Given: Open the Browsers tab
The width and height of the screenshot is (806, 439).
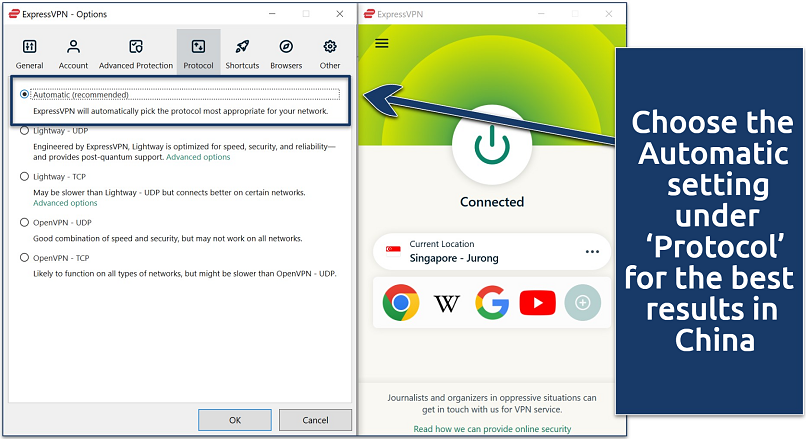Looking at the screenshot, I should click(x=286, y=53).
